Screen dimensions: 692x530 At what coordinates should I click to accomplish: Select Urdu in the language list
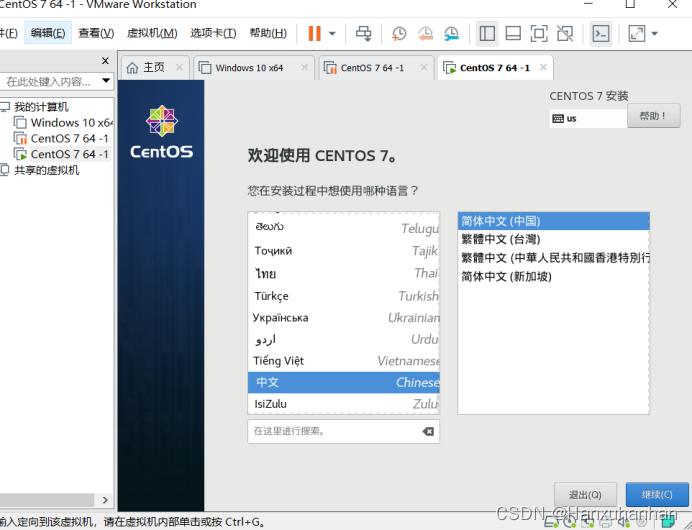[x=344, y=339]
